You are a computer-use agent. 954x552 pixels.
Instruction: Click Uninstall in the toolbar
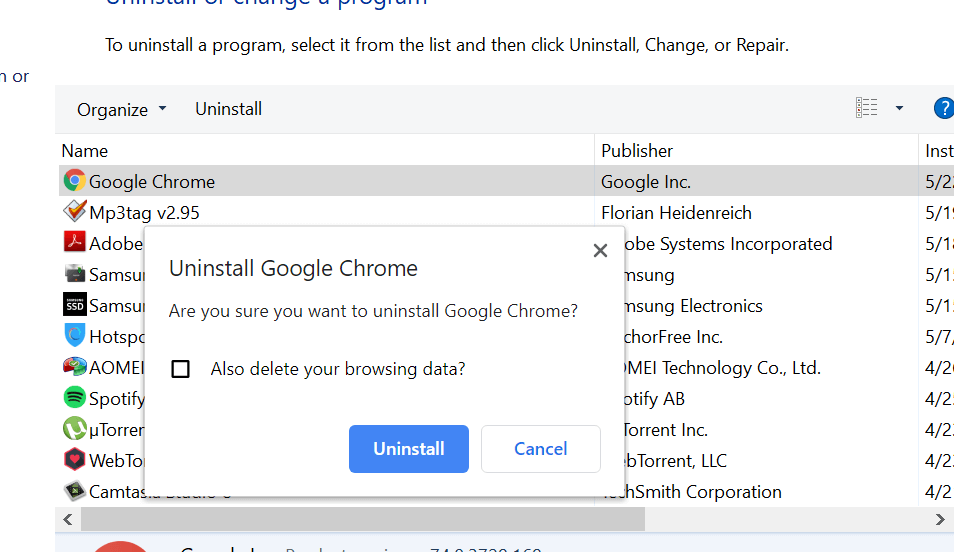(228, 110)
